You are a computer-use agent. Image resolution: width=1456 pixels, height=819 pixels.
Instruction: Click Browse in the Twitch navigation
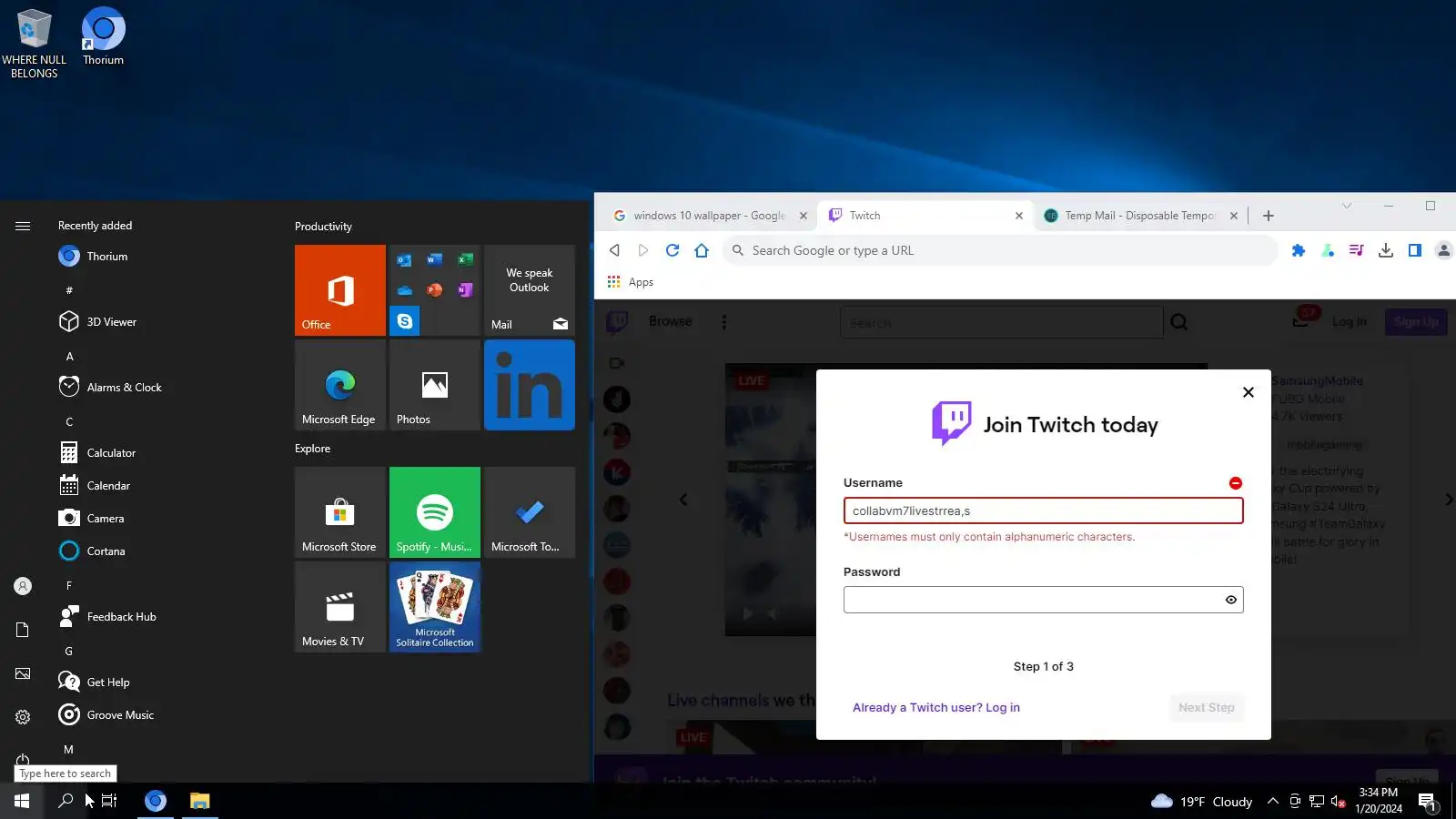(671, 321)
